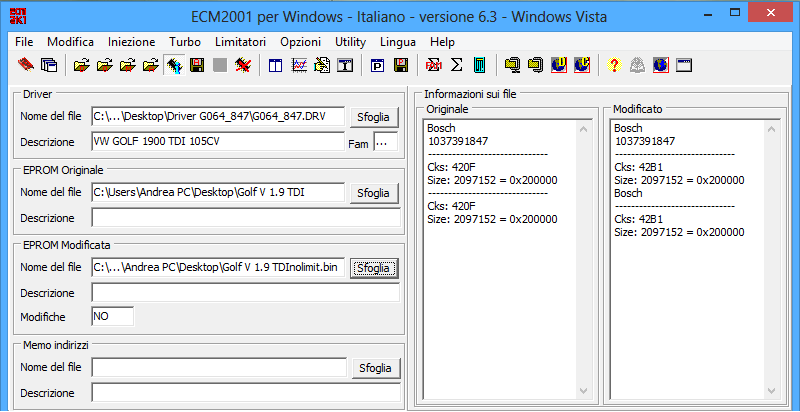800x412 pixels.
Task: Open the File menu
Action: [x=24, y=42]
